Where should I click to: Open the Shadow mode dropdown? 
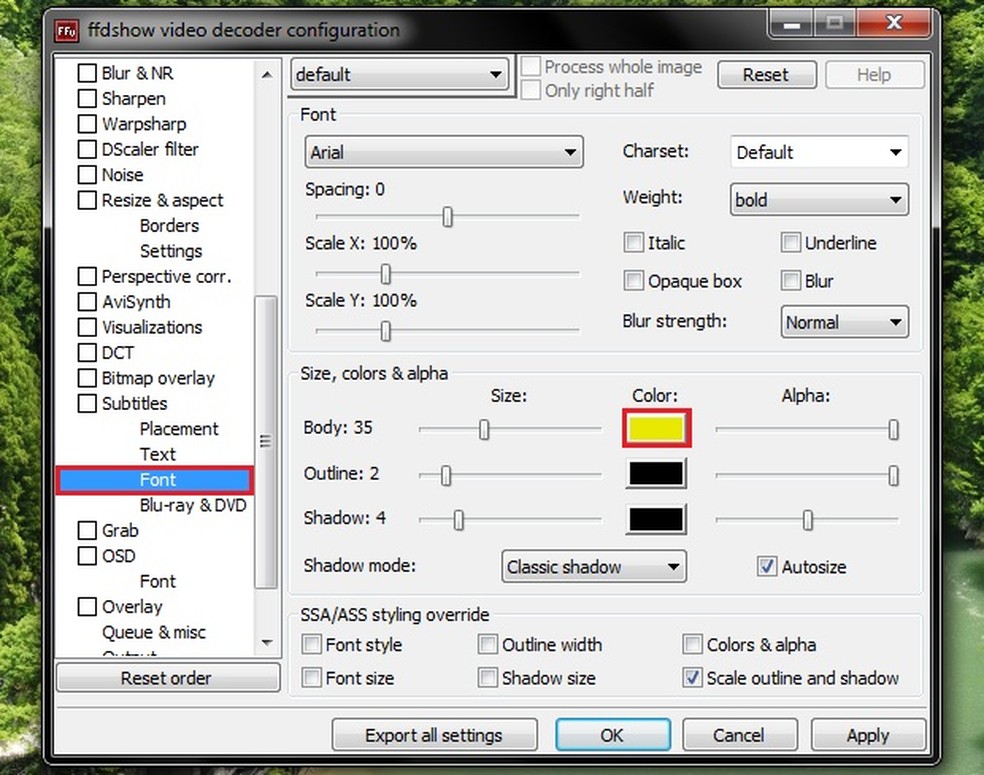coord(593,566)
